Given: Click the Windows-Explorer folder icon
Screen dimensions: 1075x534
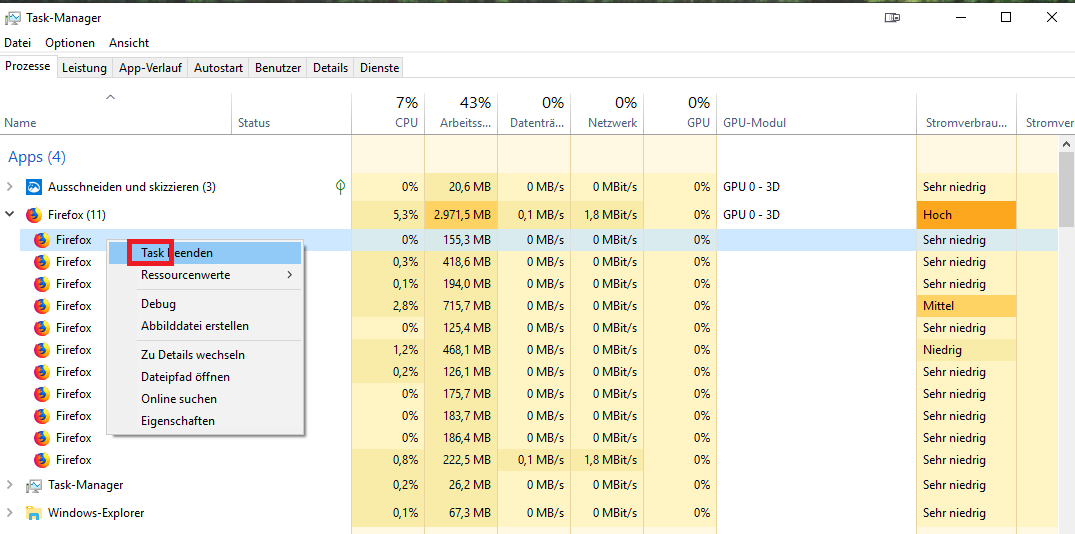Looking at the screenshot, I should coord(34,513).
